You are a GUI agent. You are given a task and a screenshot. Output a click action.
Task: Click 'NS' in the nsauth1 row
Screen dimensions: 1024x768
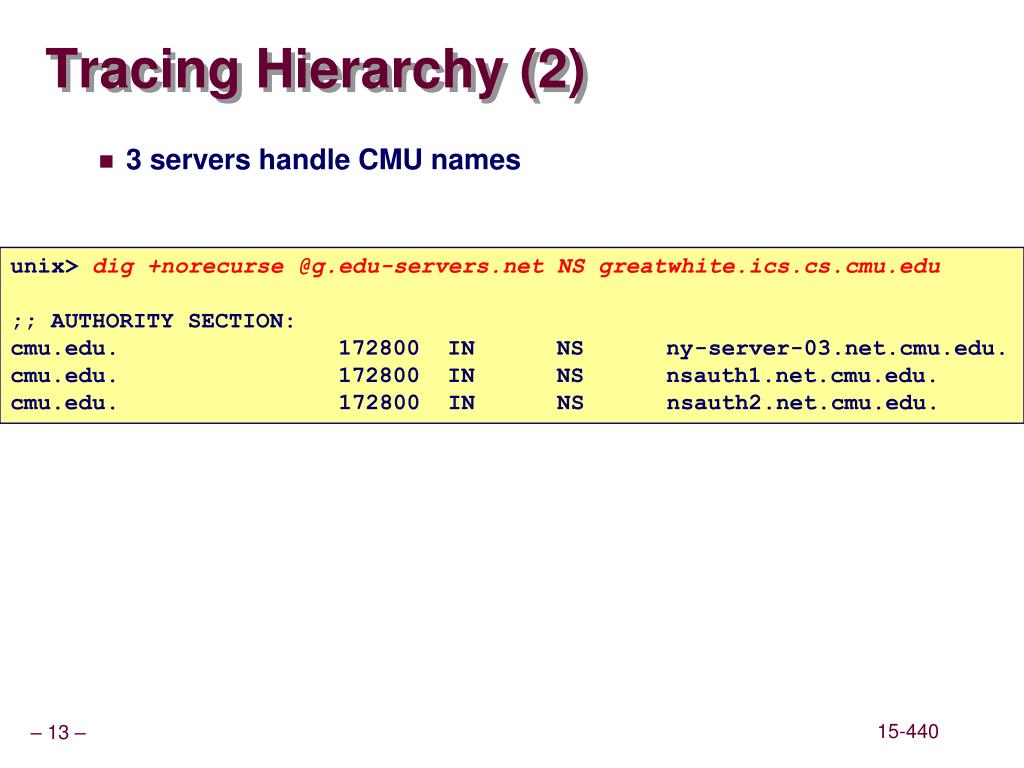(569, 376)
